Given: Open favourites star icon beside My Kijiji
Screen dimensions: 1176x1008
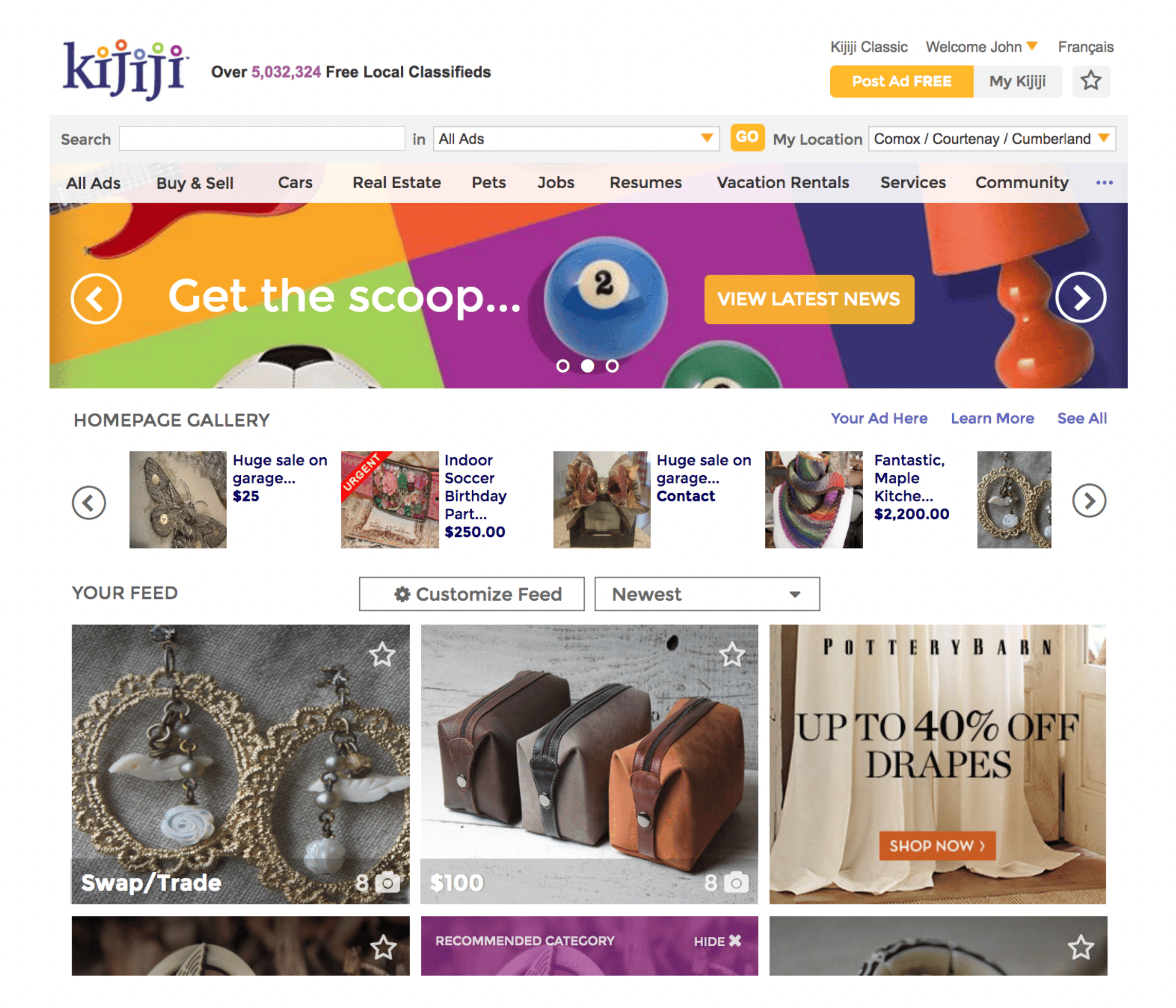Looking at the screenshot, I should [1090, 81].
